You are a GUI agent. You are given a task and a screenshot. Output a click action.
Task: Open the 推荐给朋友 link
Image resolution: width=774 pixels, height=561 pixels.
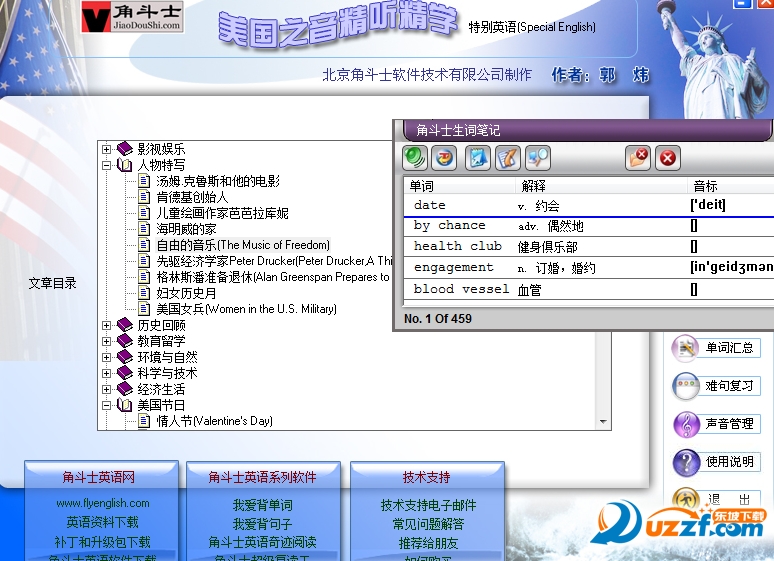point(428,543)
